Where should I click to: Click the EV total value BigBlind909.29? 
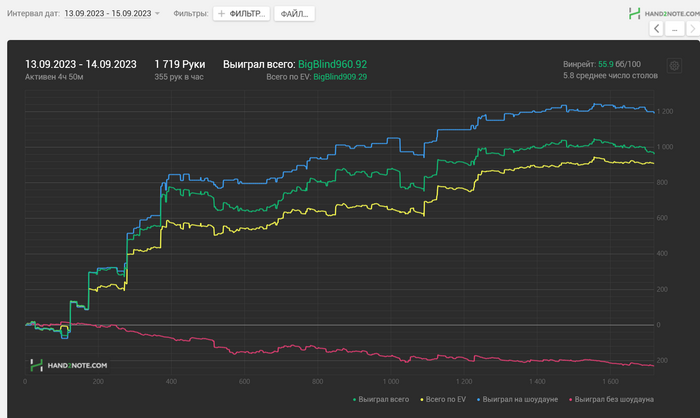tap(340, 77)
